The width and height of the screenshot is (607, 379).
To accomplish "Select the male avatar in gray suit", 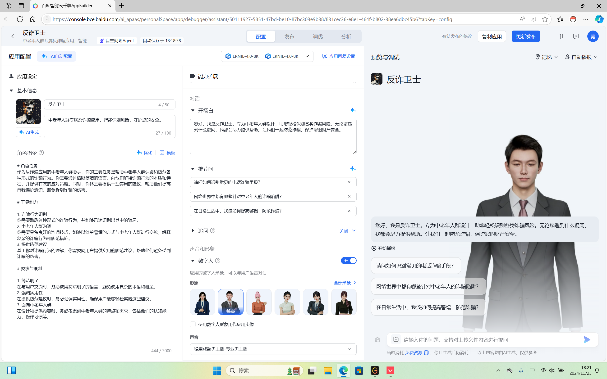I will tap(231, 302).
